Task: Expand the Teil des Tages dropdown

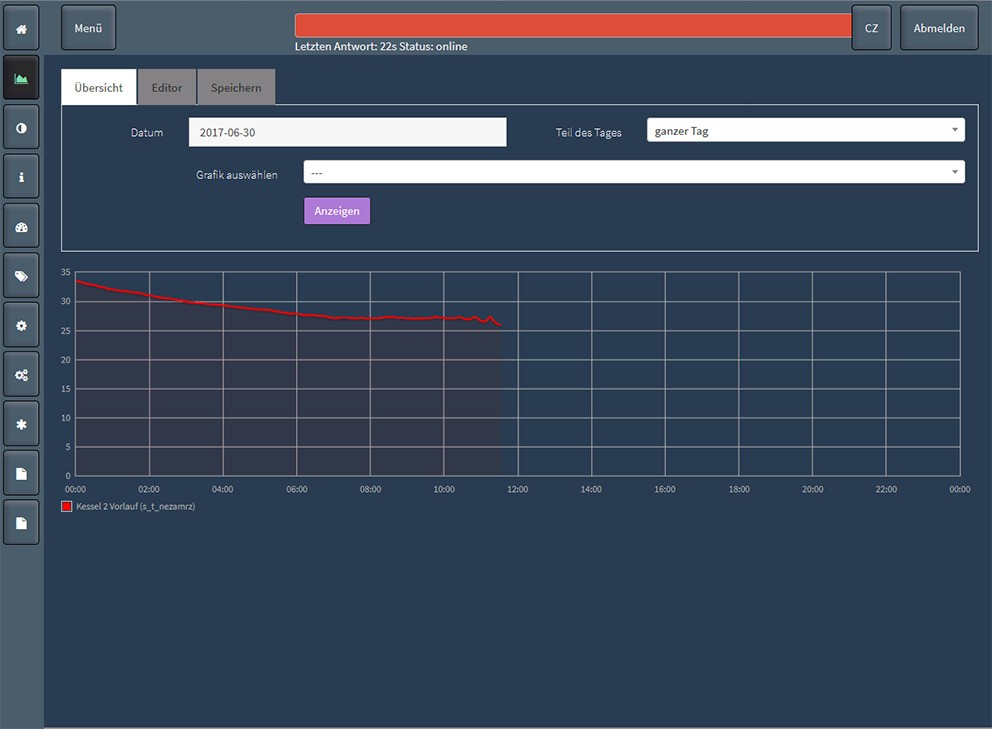Action: 805,131
